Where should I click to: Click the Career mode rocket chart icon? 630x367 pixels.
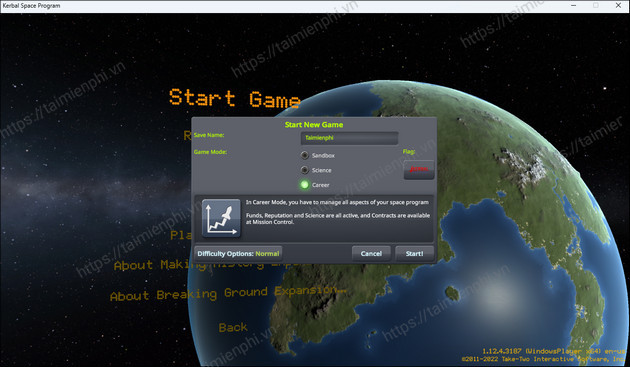(x=221, y=218)
